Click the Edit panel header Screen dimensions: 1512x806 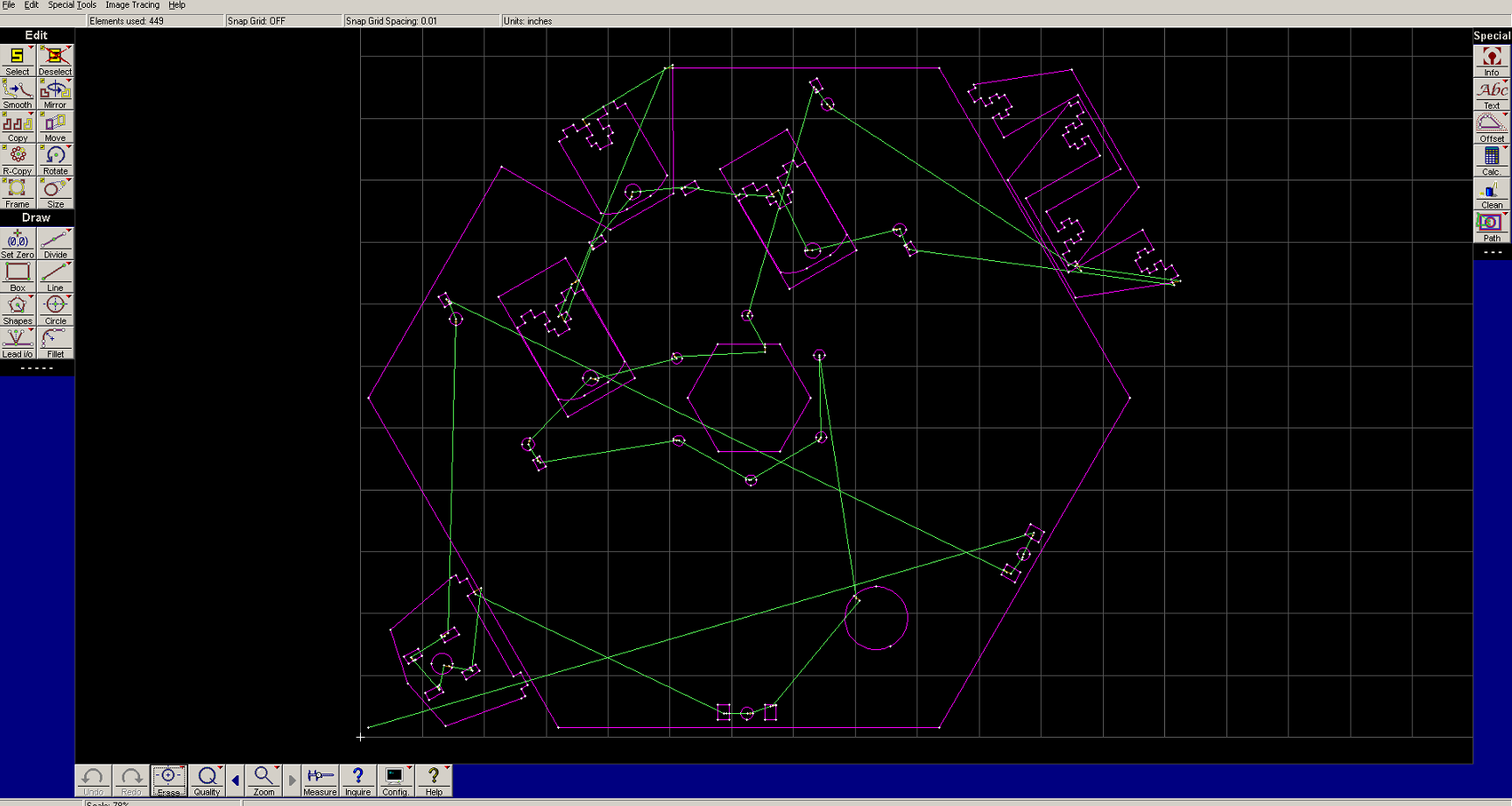[37, 36]
